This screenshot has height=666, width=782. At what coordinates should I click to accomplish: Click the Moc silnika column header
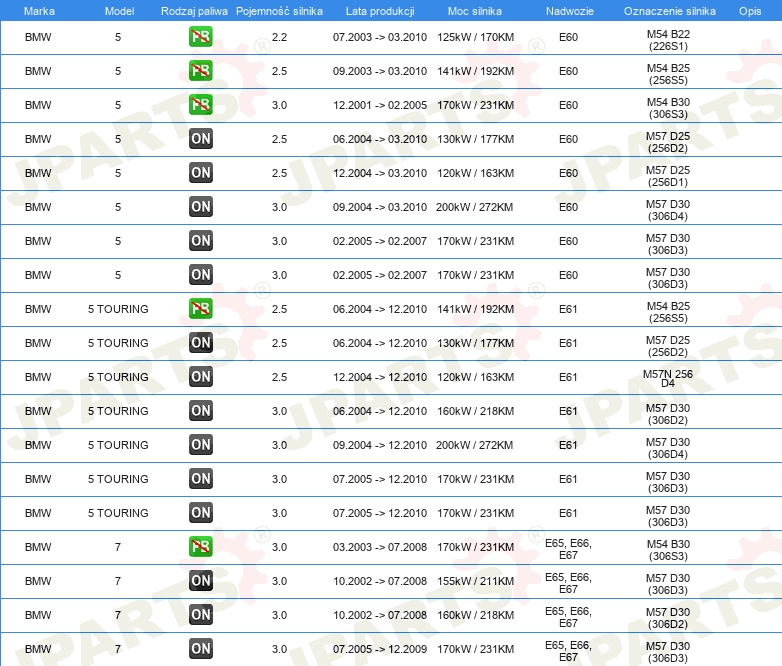pos(475,11)
